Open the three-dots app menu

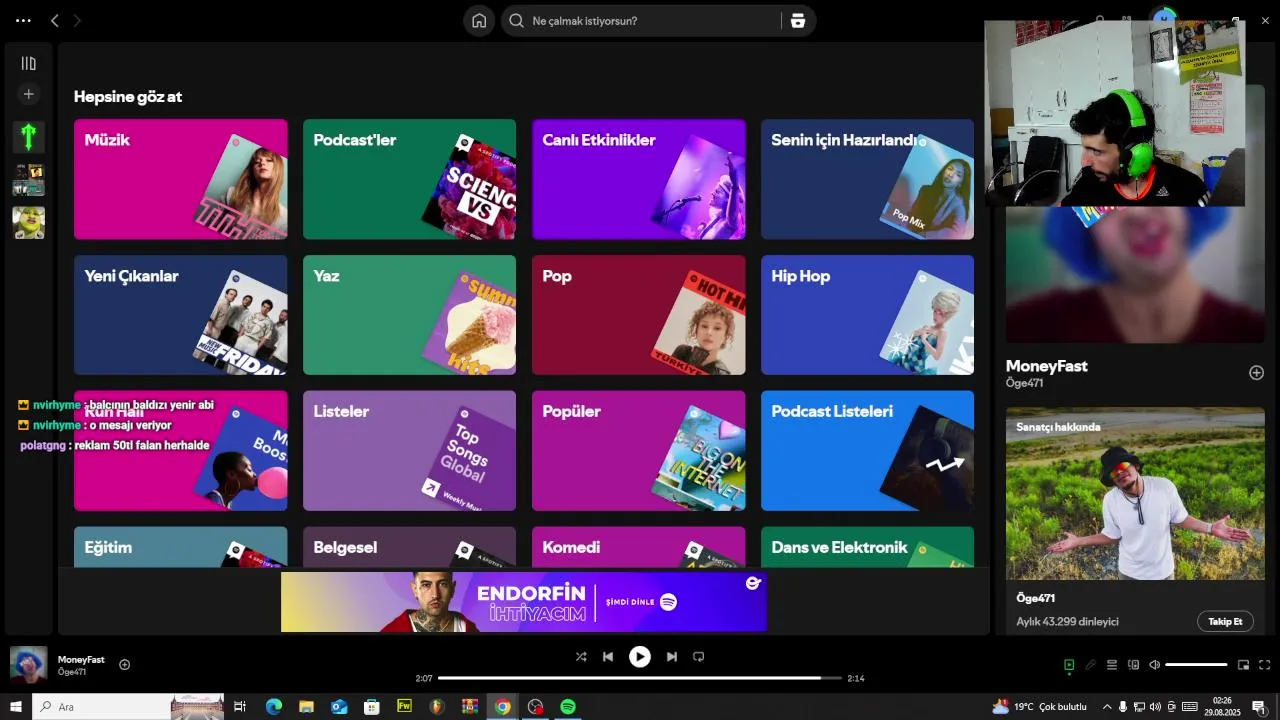[x=23, y=20]
